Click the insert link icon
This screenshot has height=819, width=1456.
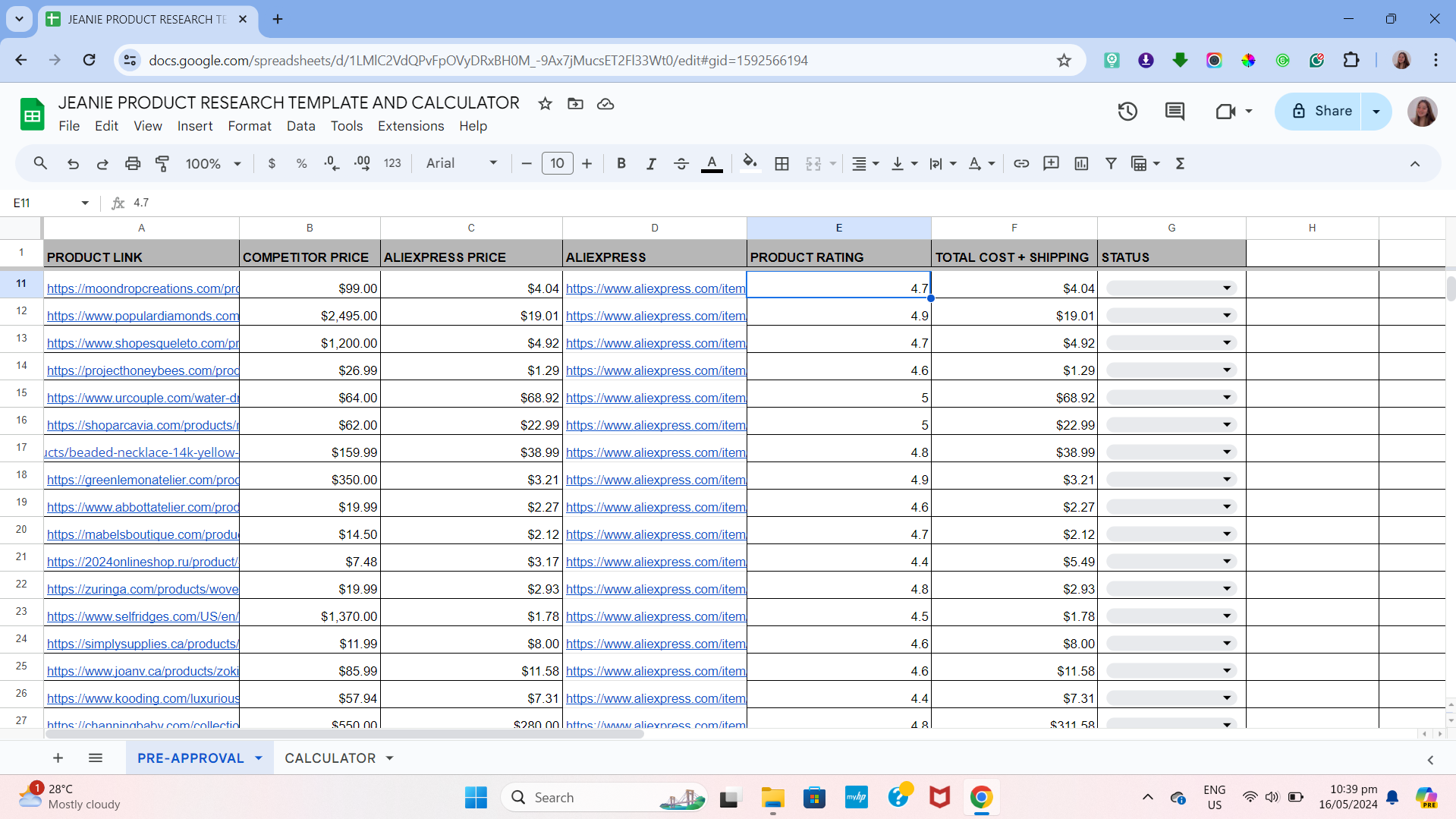(x=1021, y=163)
